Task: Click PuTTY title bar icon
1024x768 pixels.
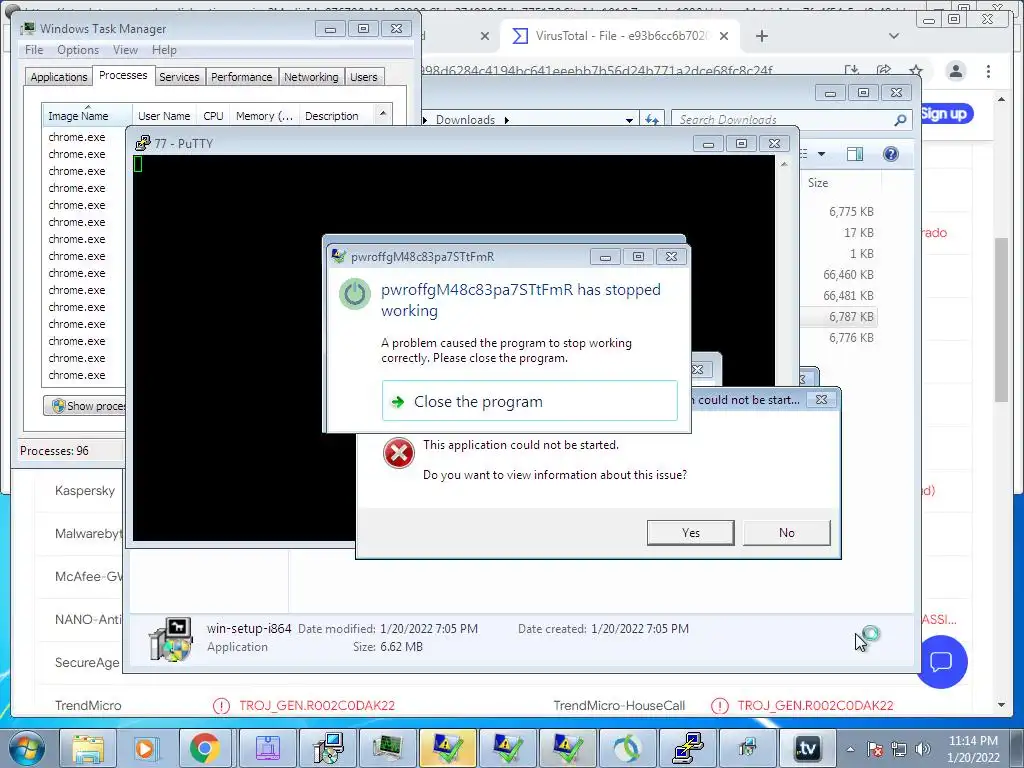Action: (142, 143)
